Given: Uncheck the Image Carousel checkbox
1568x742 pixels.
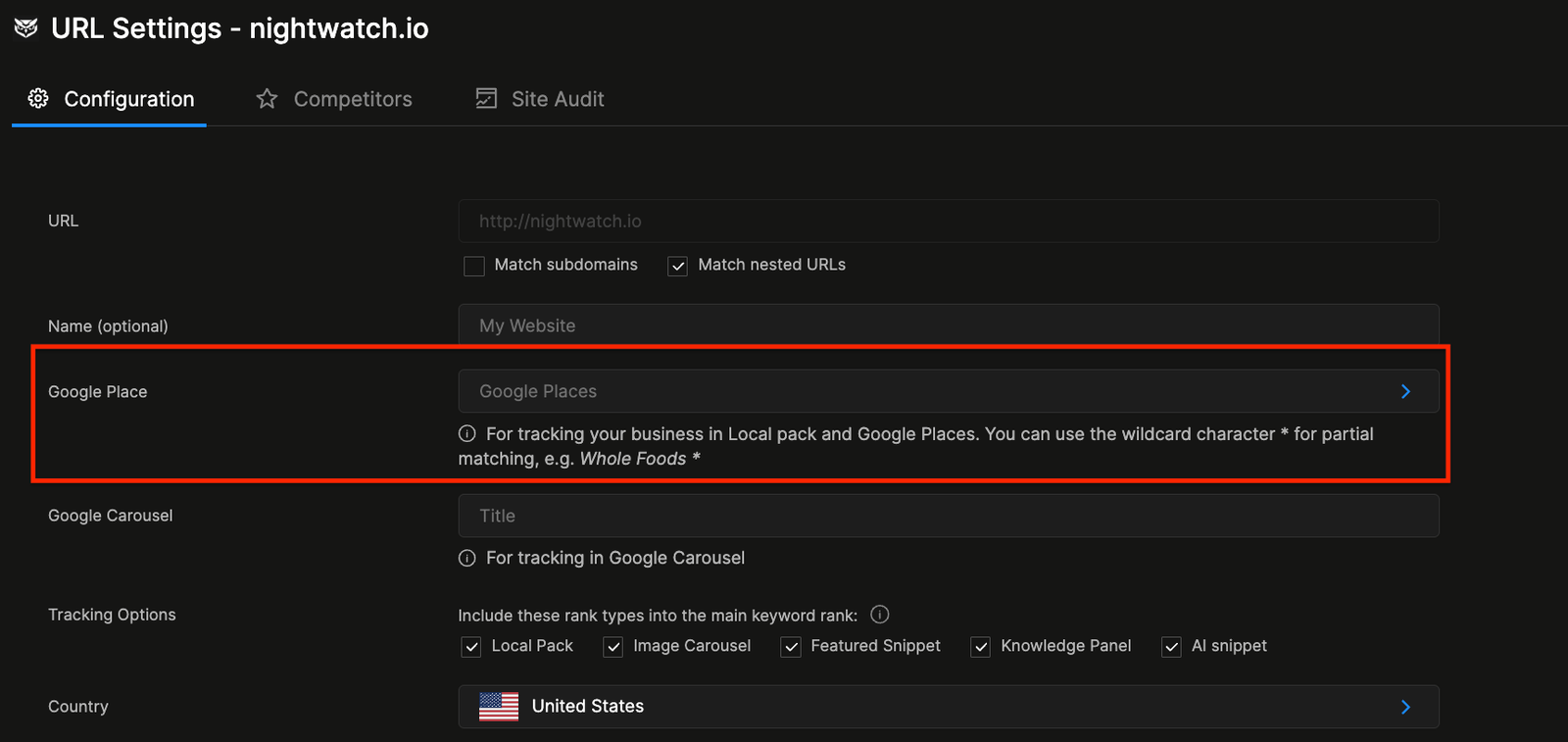Looking at the screenshot, I should point(613,647).
